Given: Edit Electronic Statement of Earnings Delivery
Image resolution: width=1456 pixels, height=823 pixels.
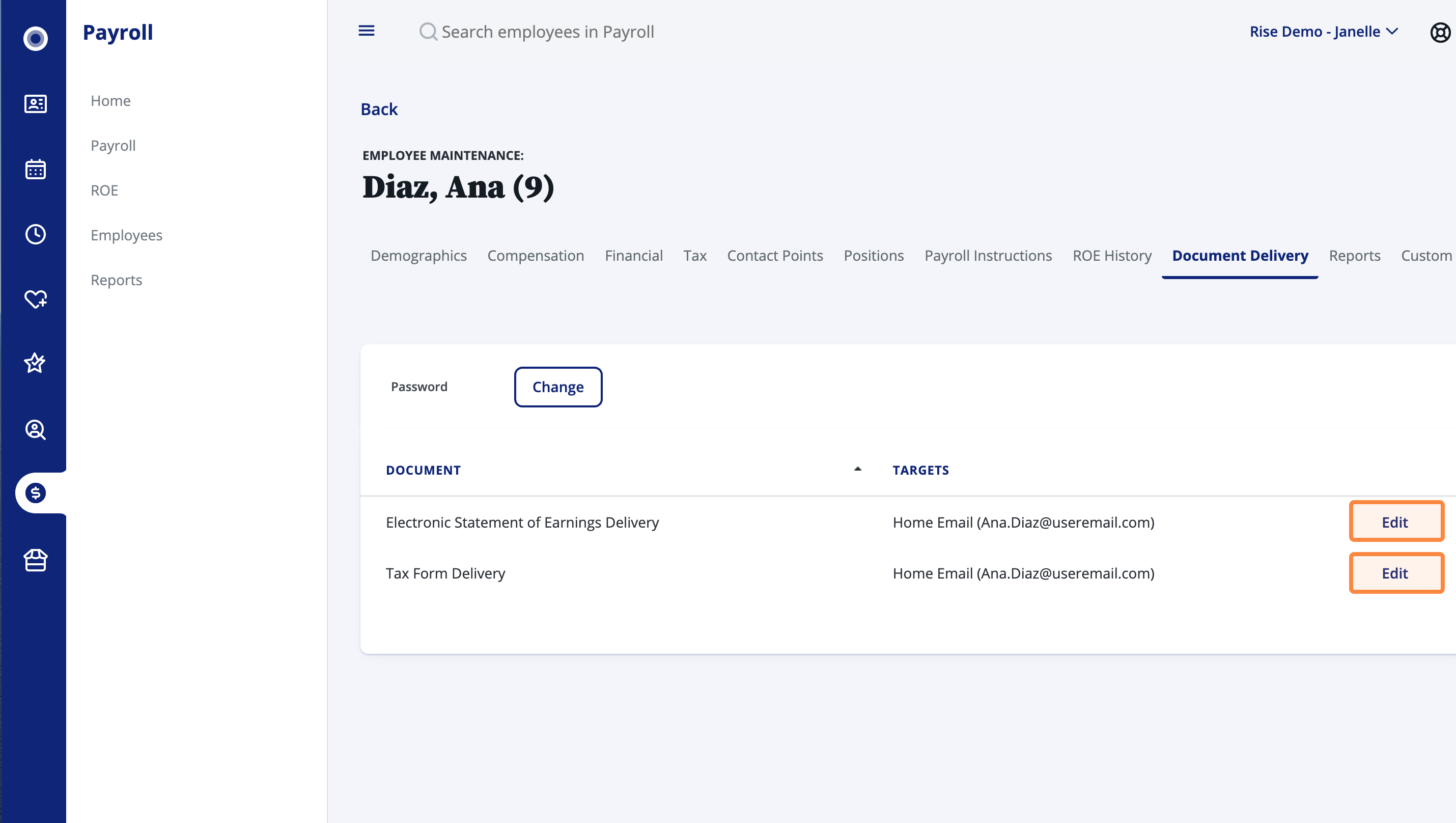Looking at the screenshot, I should click(1396, 521).
